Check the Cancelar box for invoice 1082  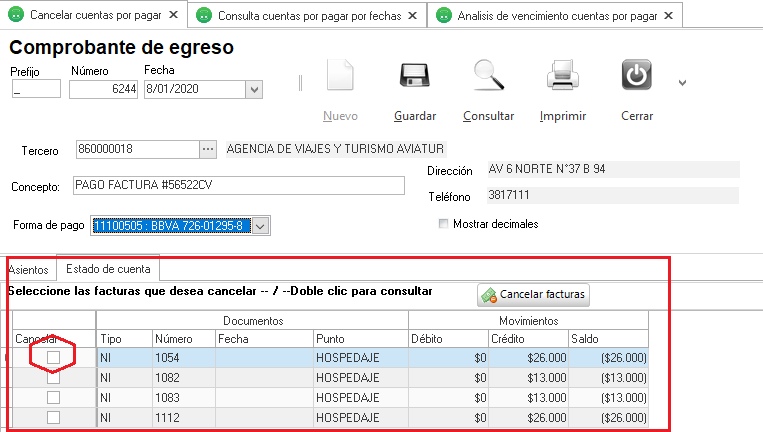tap(54, 378)
